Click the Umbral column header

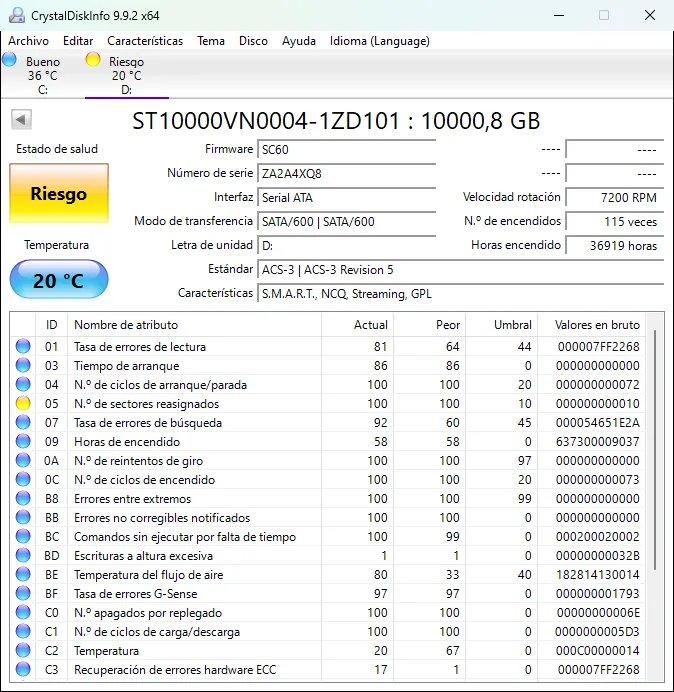coord(502,325)
